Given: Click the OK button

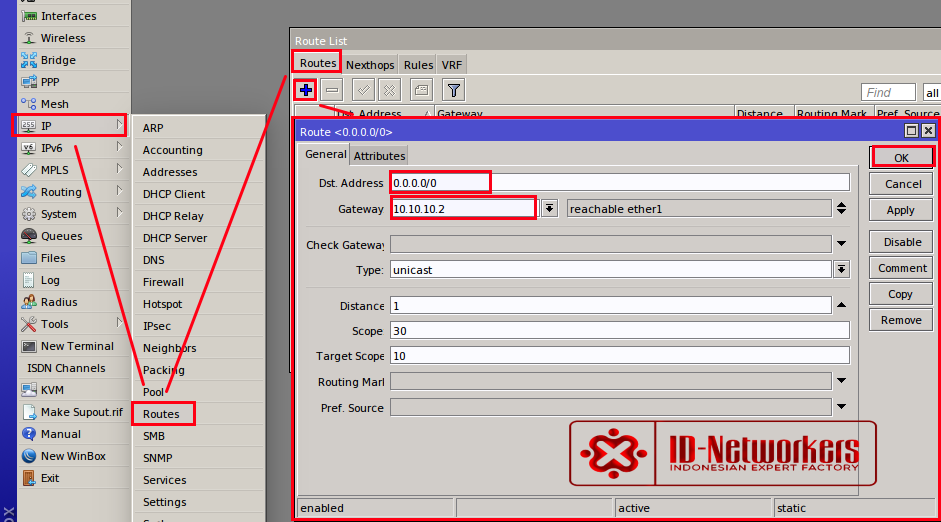Looking at the screenshot, I should [901, 158].
